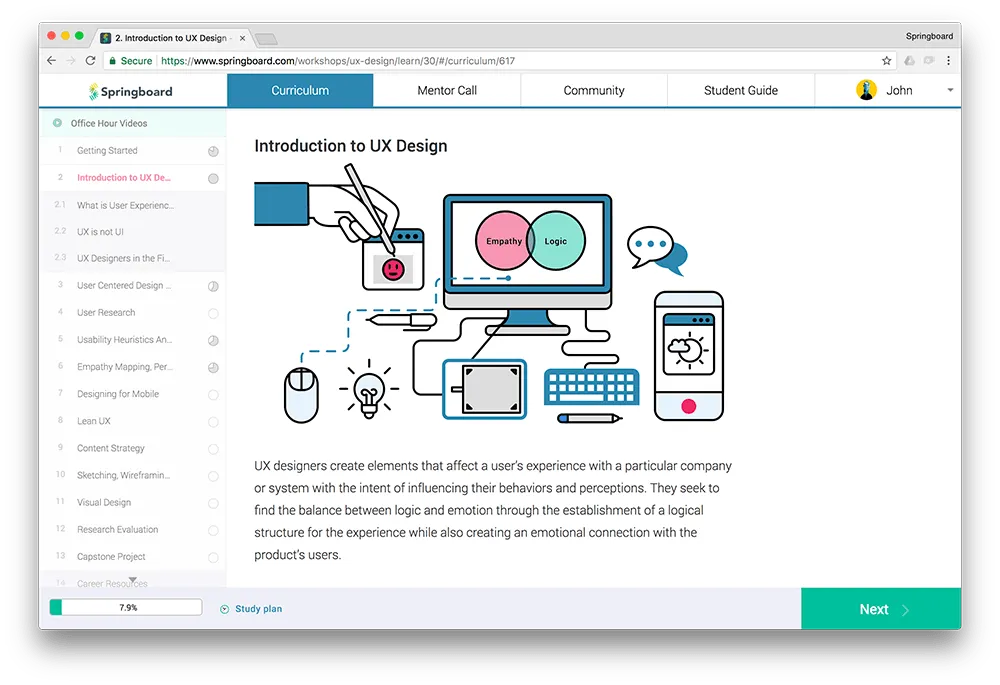1000x685 pixels.
Task: Open the Student Guide tab
Action: coord(740,91)
